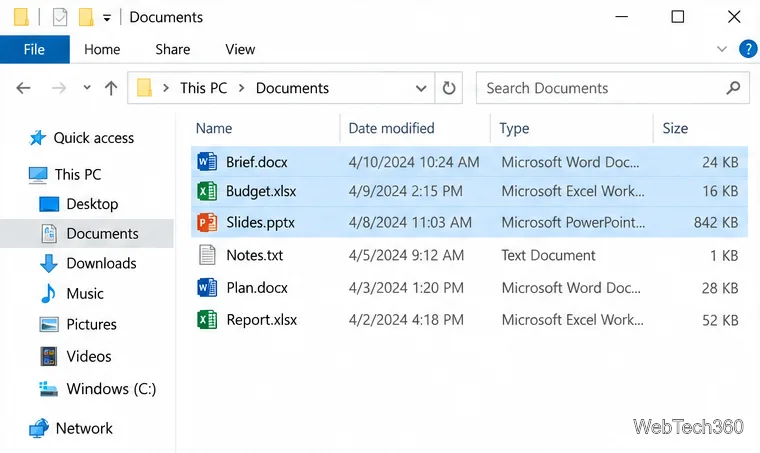Go forward with the right arrow
The image size is (760, 453).
tap(59, 88)
